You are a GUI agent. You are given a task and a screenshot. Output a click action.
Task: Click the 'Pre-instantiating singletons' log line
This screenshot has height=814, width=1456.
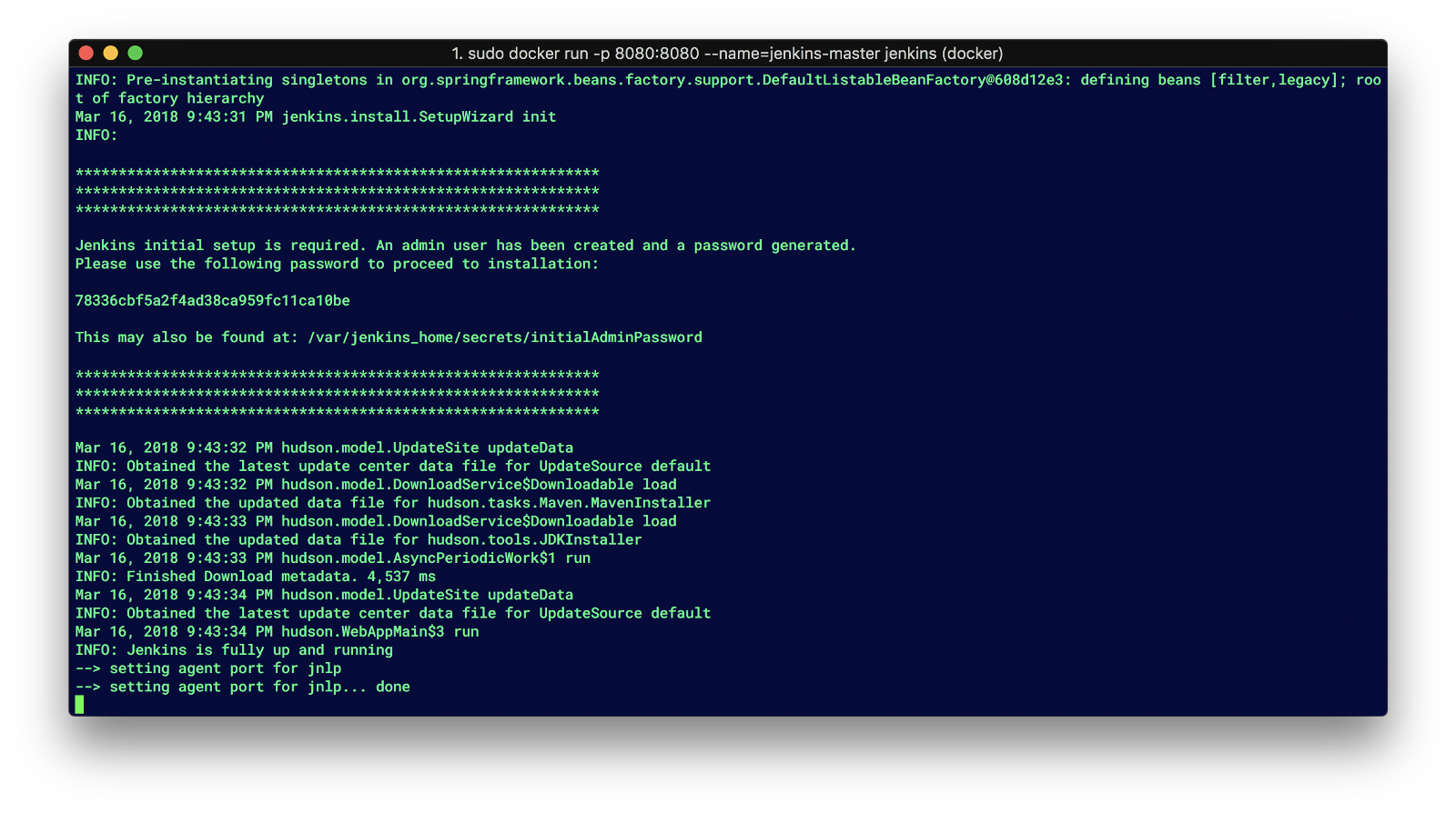point(728,80)
